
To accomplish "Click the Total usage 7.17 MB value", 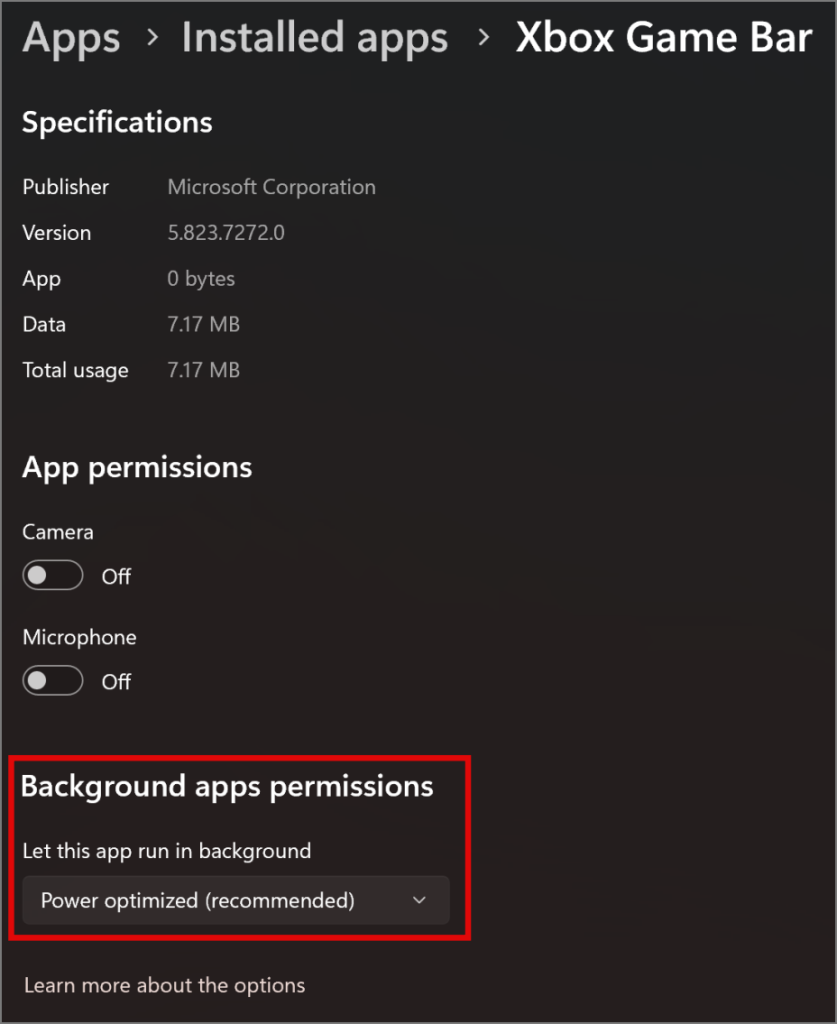I will (x=203, y=370).
